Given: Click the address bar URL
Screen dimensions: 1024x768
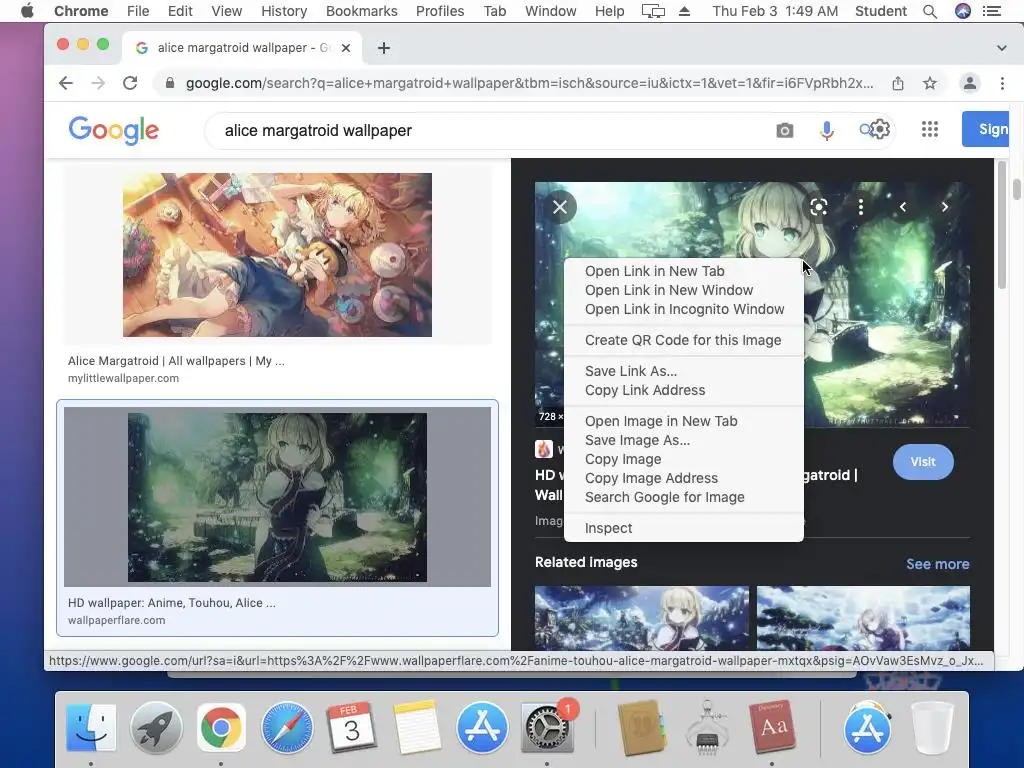Looking at the screenshot, I should point(529,83).
